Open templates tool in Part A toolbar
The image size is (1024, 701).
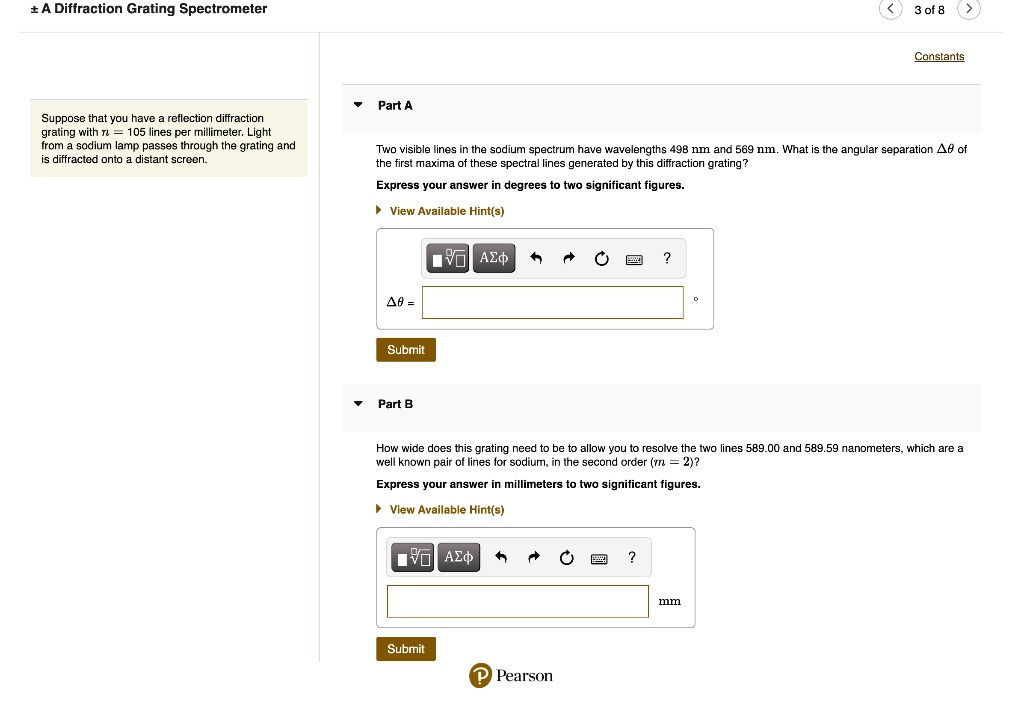448,259
